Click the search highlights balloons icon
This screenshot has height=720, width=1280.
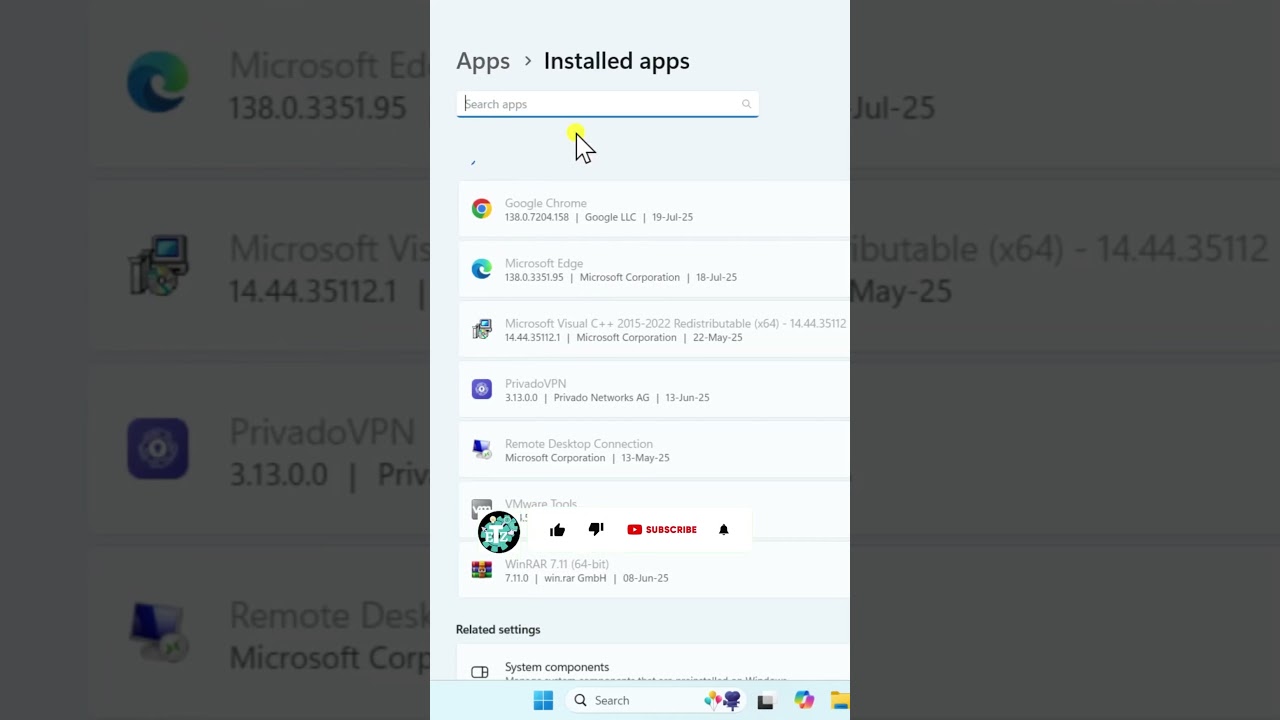[x=721, y=700]
